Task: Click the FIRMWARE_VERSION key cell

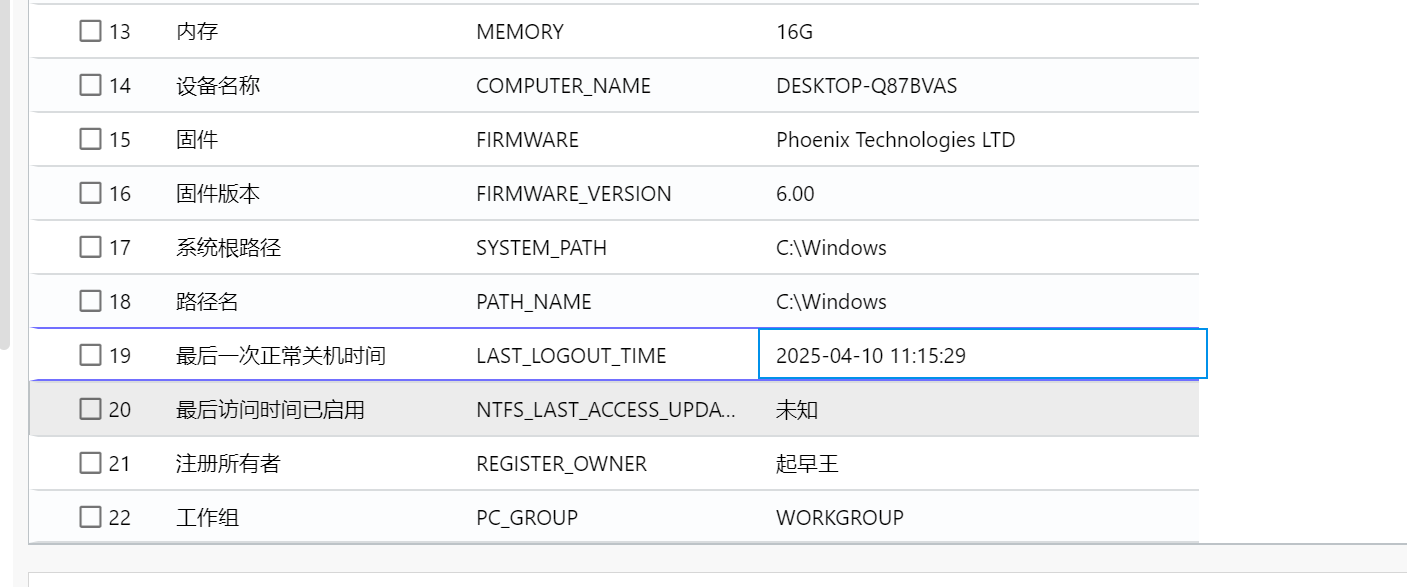Action: pyautogui.click(x=573, y=194)
